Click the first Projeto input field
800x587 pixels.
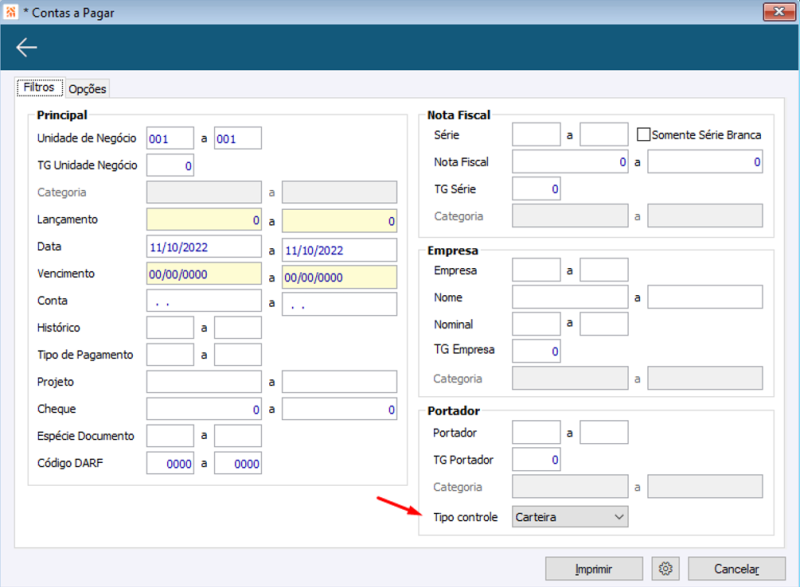[204, 382]
